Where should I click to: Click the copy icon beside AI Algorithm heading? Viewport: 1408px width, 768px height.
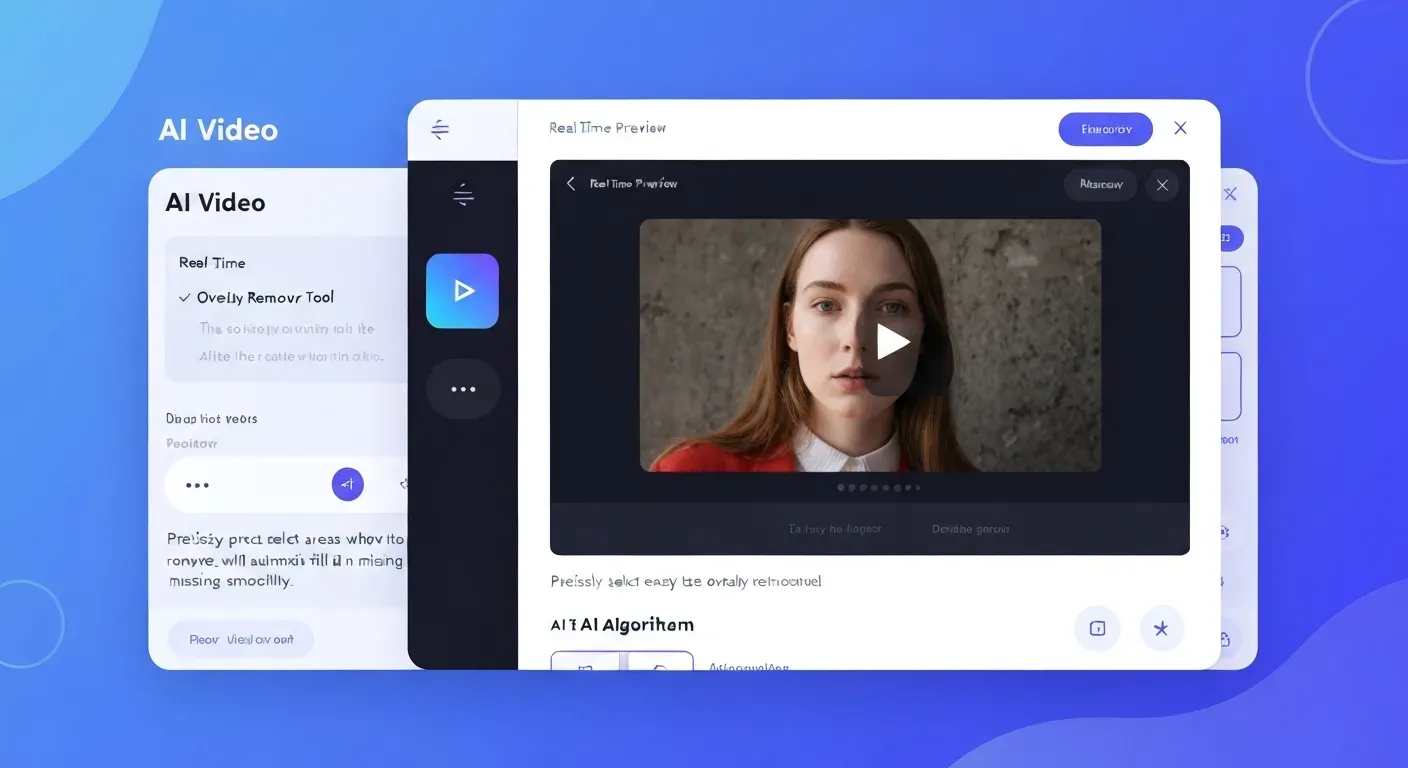[x=1097, y=628]
